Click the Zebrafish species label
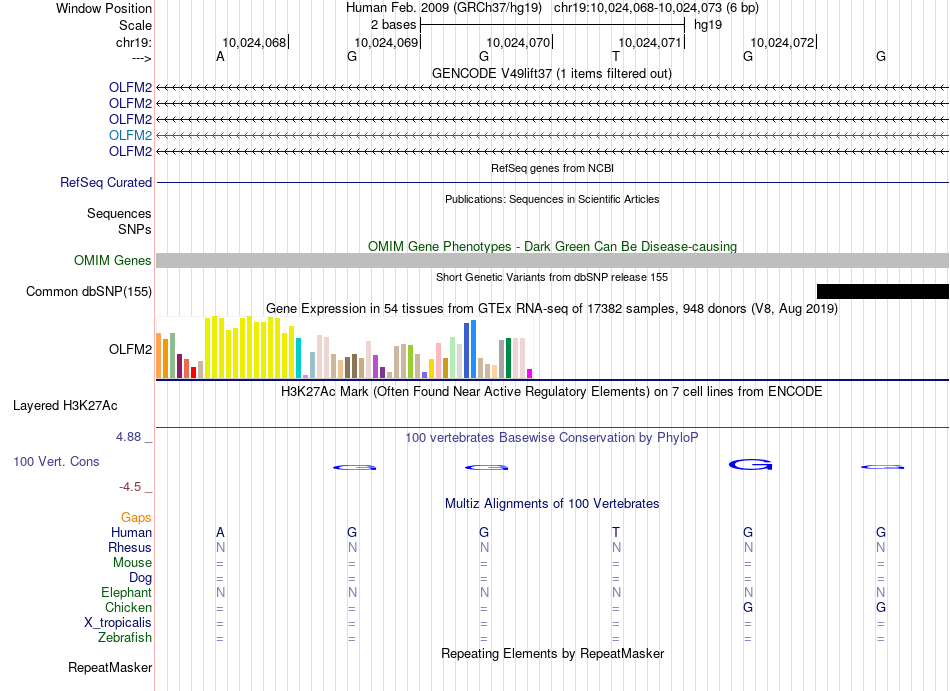950x691 pixels. 125,638
